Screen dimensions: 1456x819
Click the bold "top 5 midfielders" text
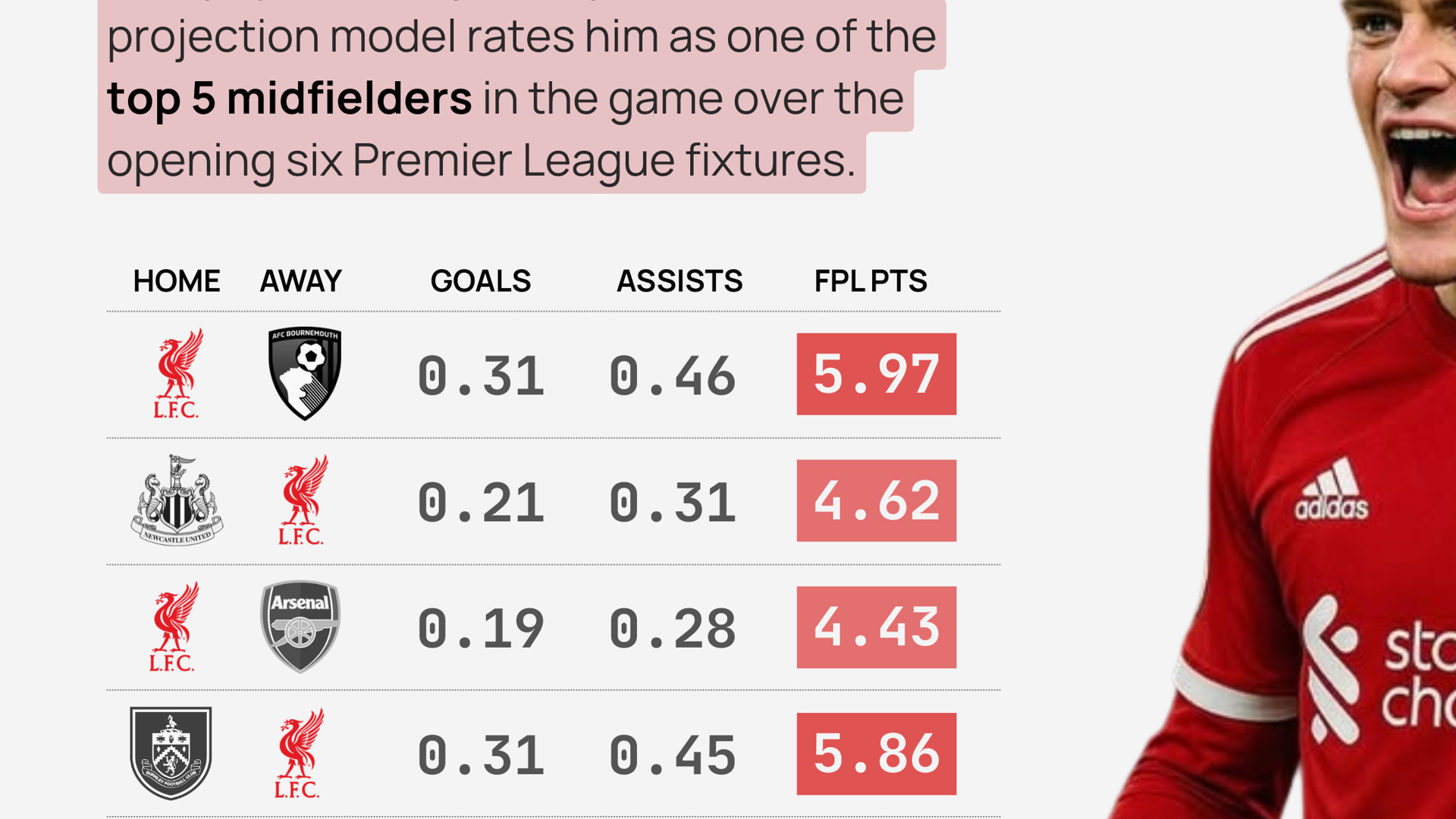[x=290, y=99]
